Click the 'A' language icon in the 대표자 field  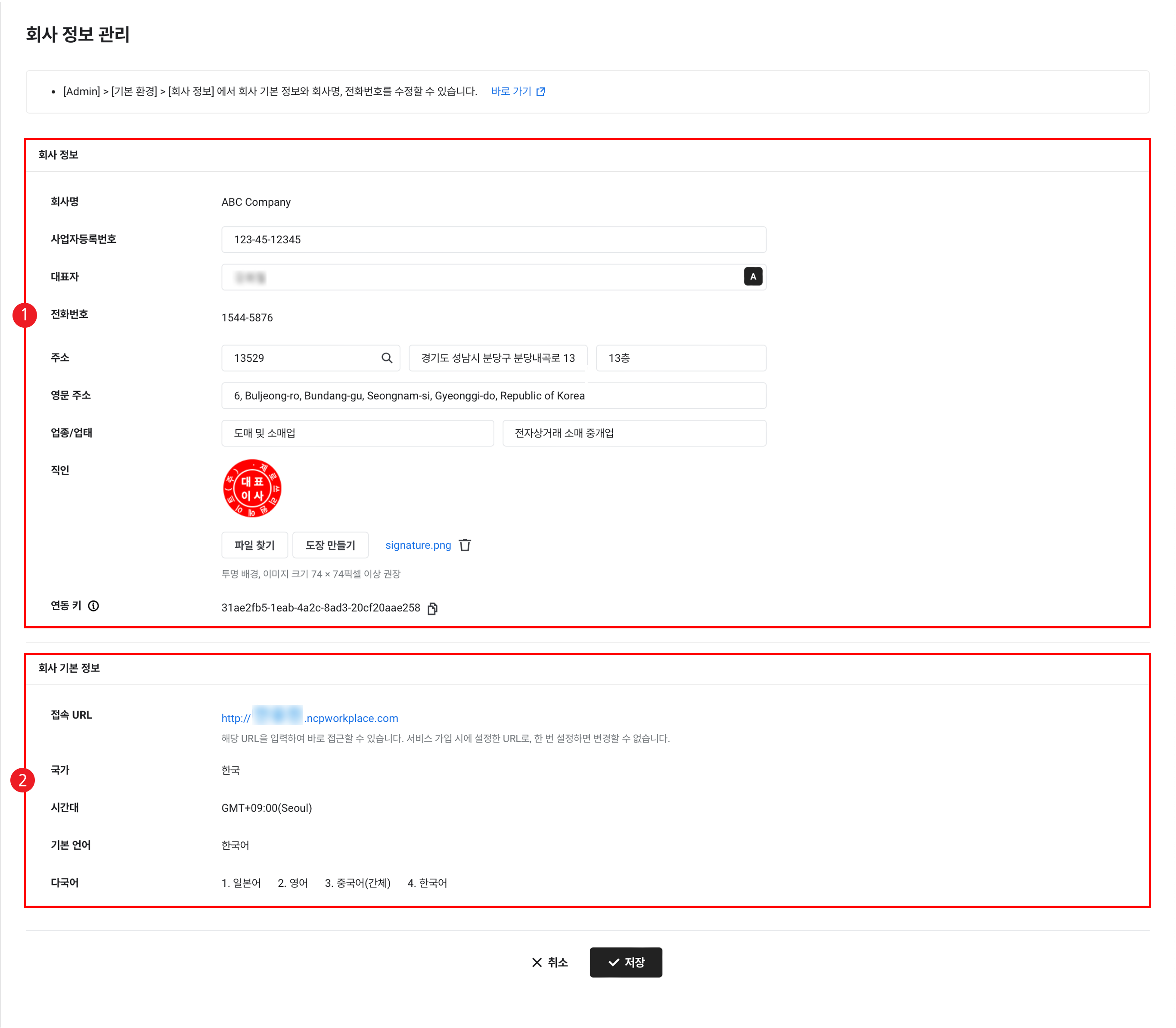pyautogui.click(x=753, y=276)
